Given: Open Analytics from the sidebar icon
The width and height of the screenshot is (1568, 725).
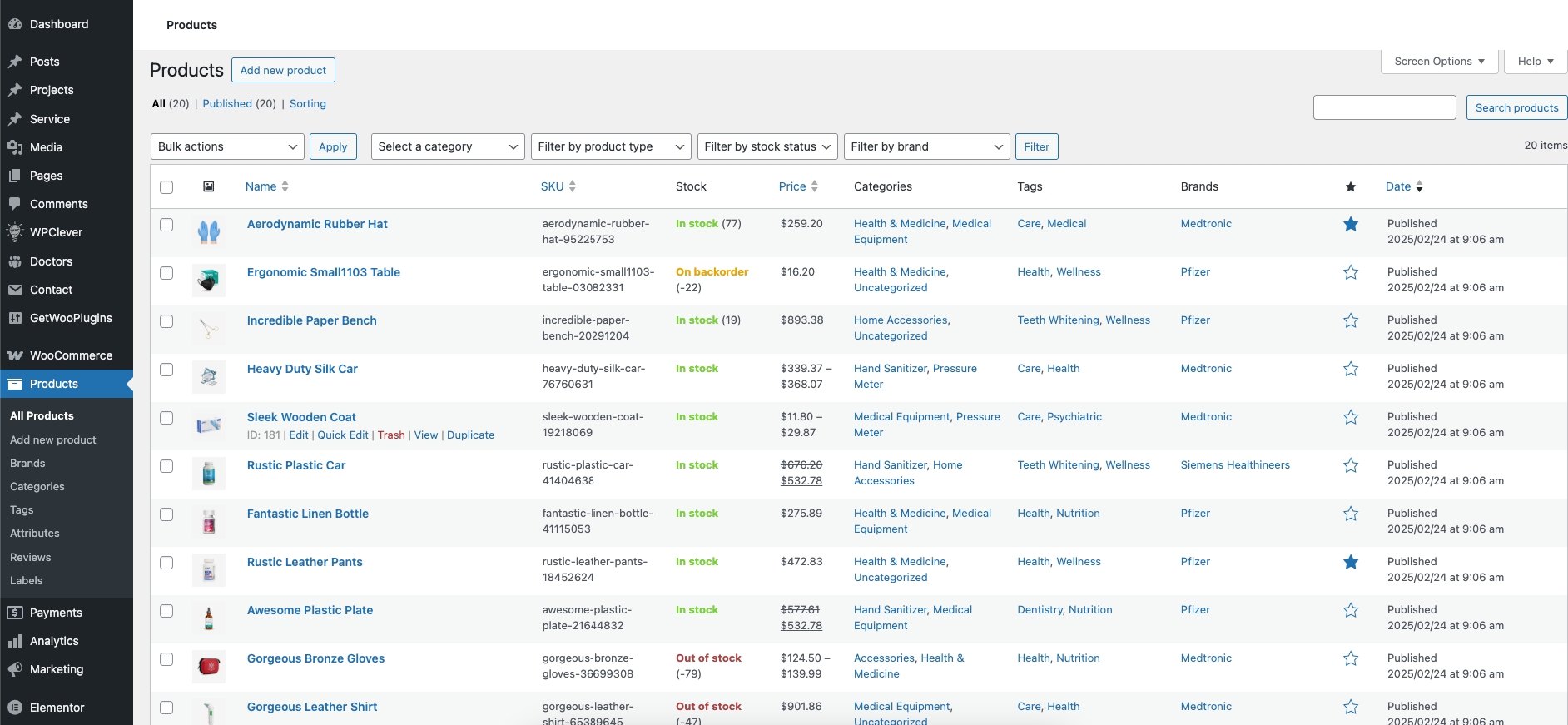Looking at the screenshot, I should click(x=15, y=641).
